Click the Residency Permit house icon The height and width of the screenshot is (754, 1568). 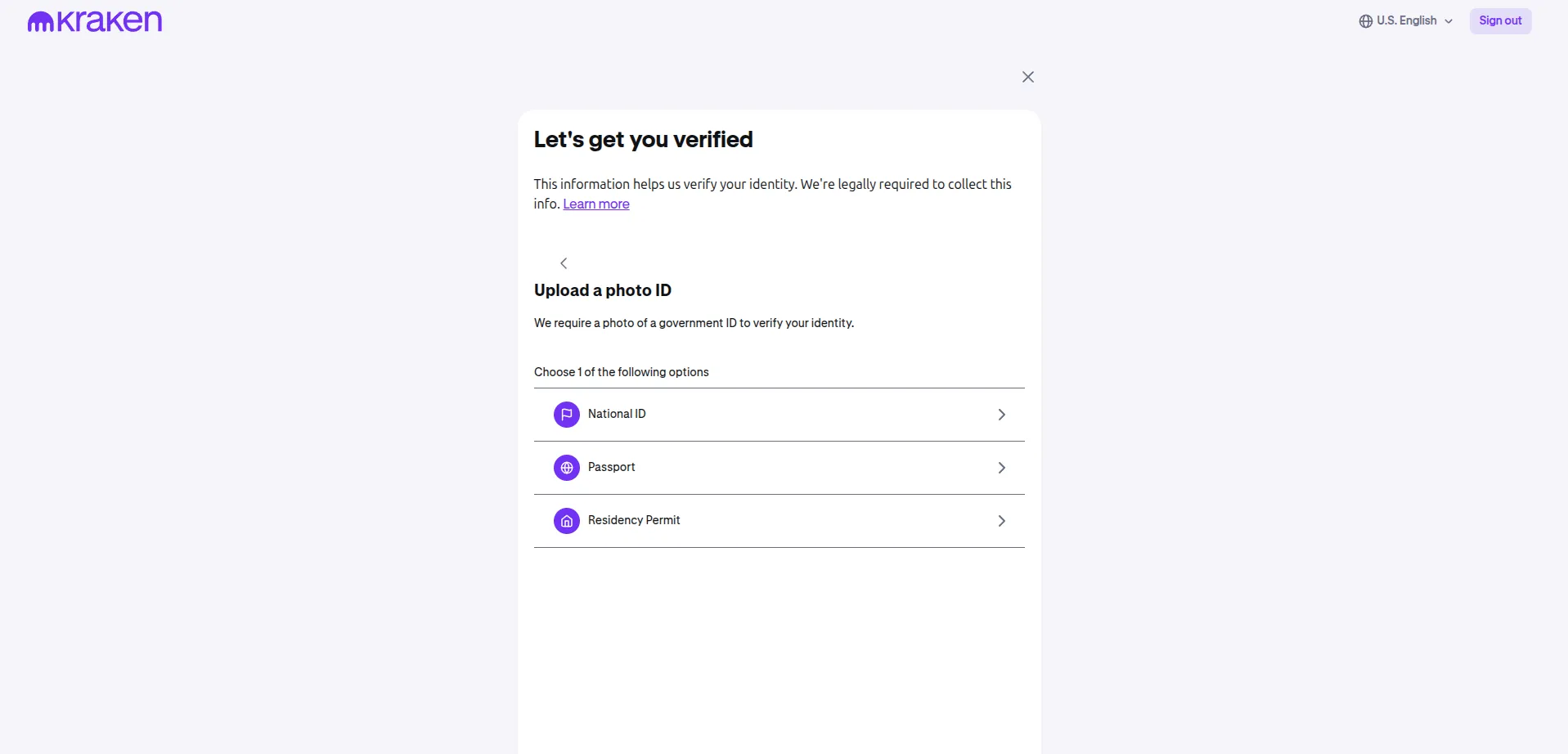pyautogui.click(x=567, y=521)
